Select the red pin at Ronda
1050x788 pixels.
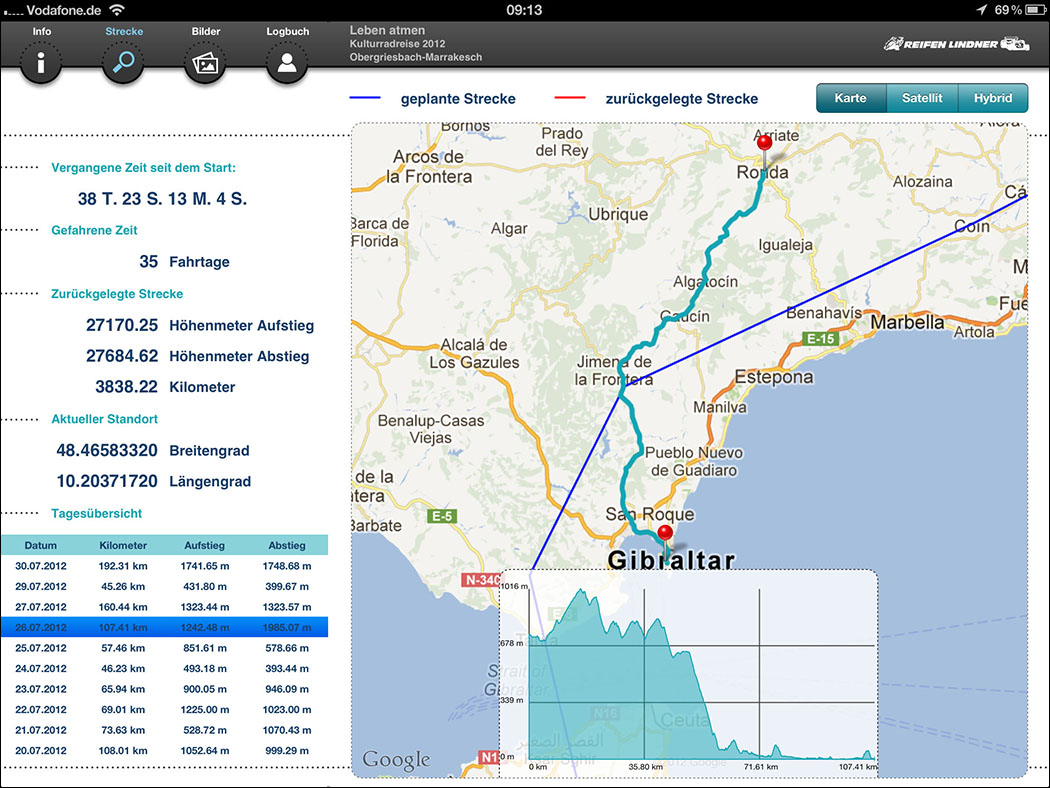[764, 143]
